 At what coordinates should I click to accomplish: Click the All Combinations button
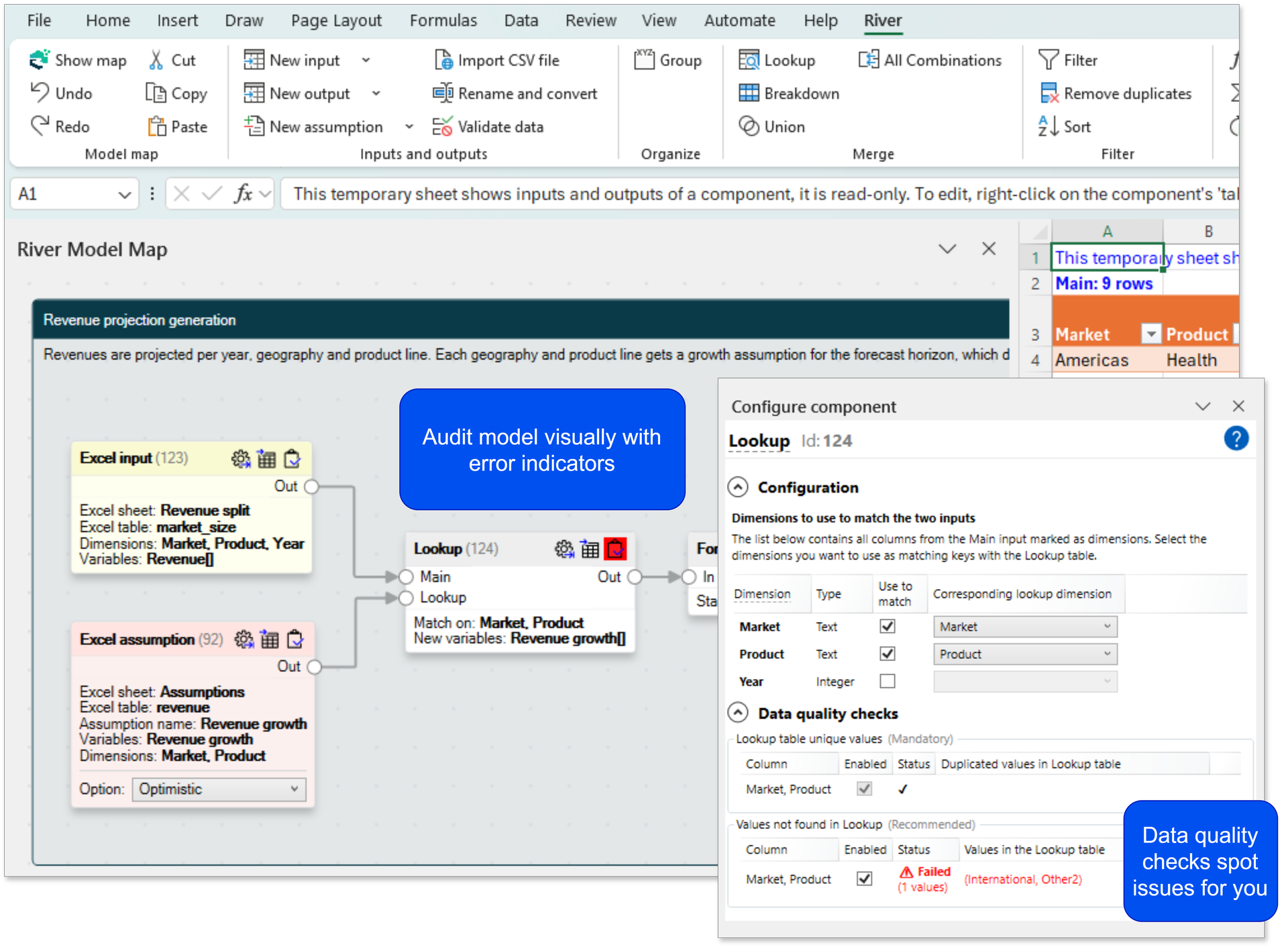(930, 60)
